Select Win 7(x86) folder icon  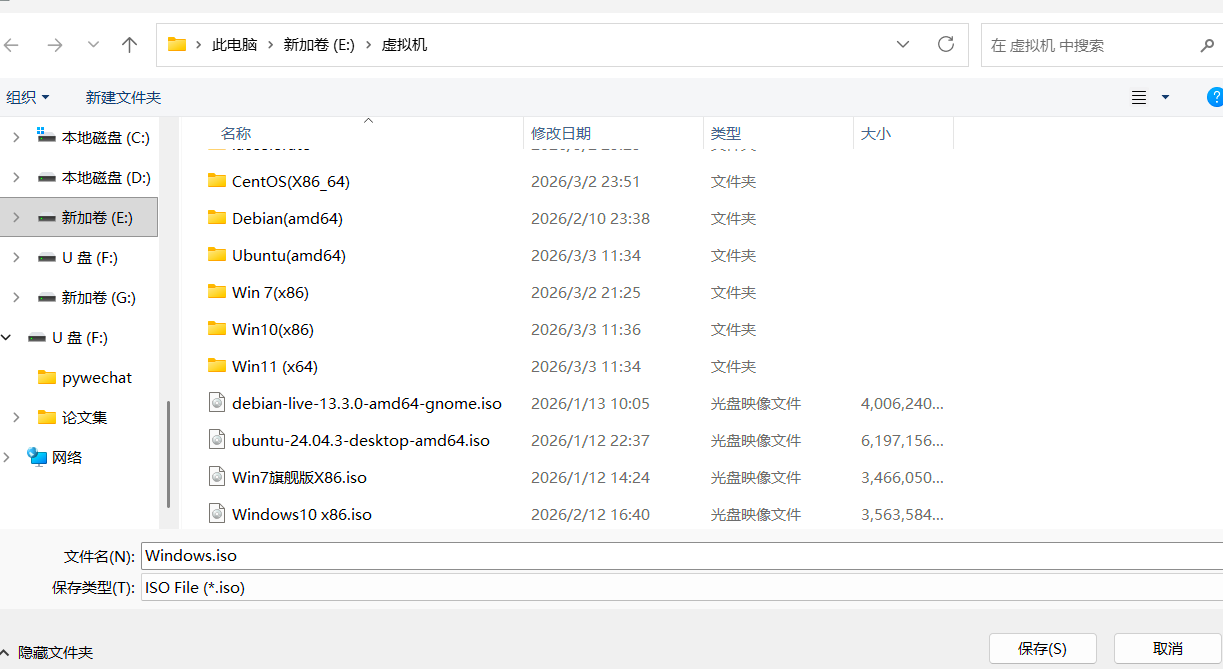[x=217, y=292]
